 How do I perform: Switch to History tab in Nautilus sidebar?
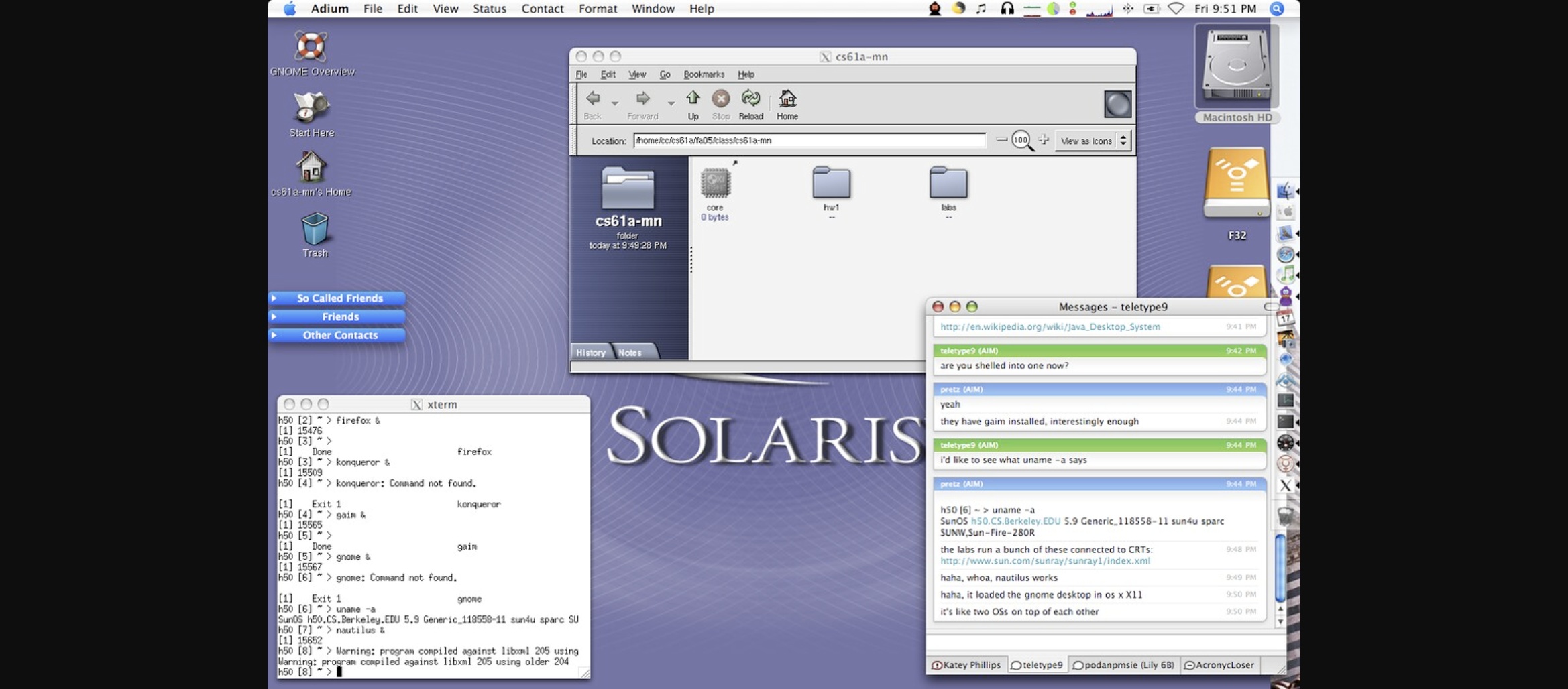[591, 353]
